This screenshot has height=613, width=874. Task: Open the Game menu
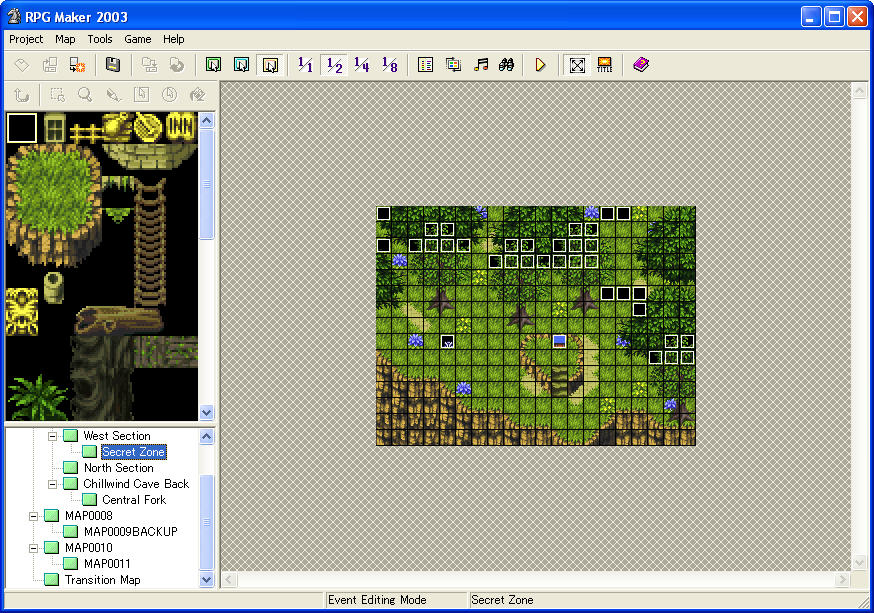coord(138,39)
